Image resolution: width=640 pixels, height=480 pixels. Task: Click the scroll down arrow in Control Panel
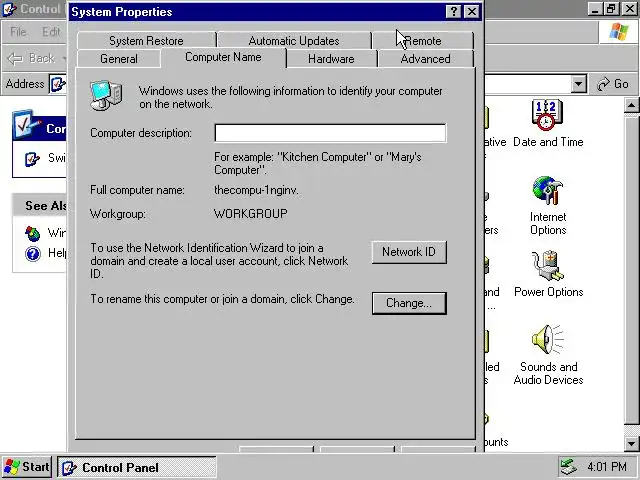click(631, 443)
